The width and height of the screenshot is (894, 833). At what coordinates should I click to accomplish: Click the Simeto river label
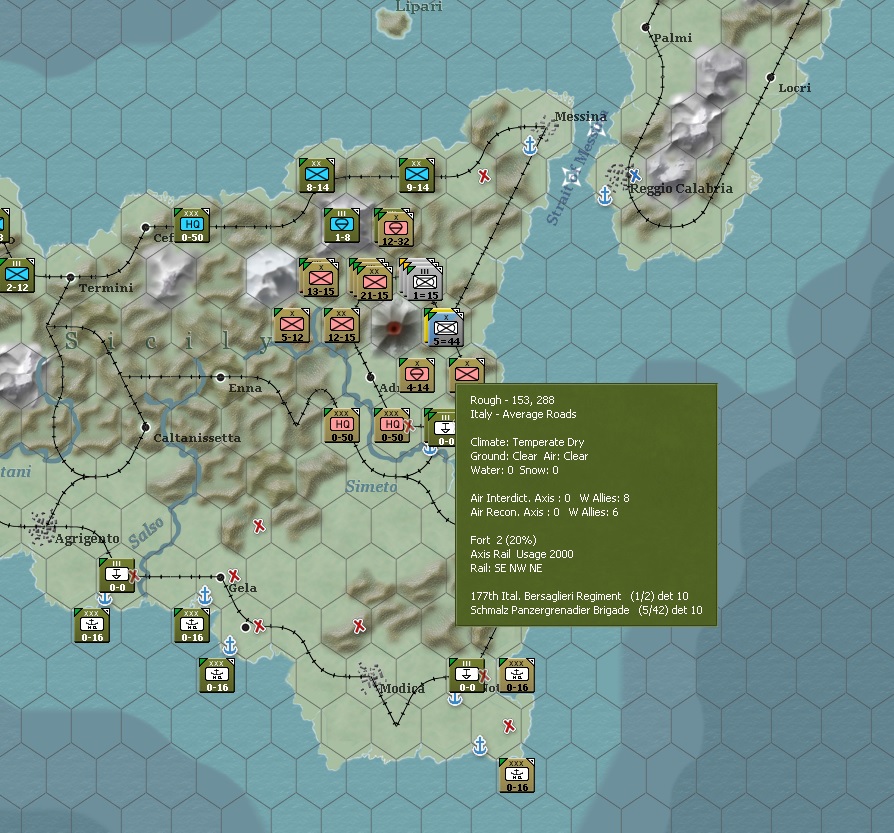click(x=371, y=486)
